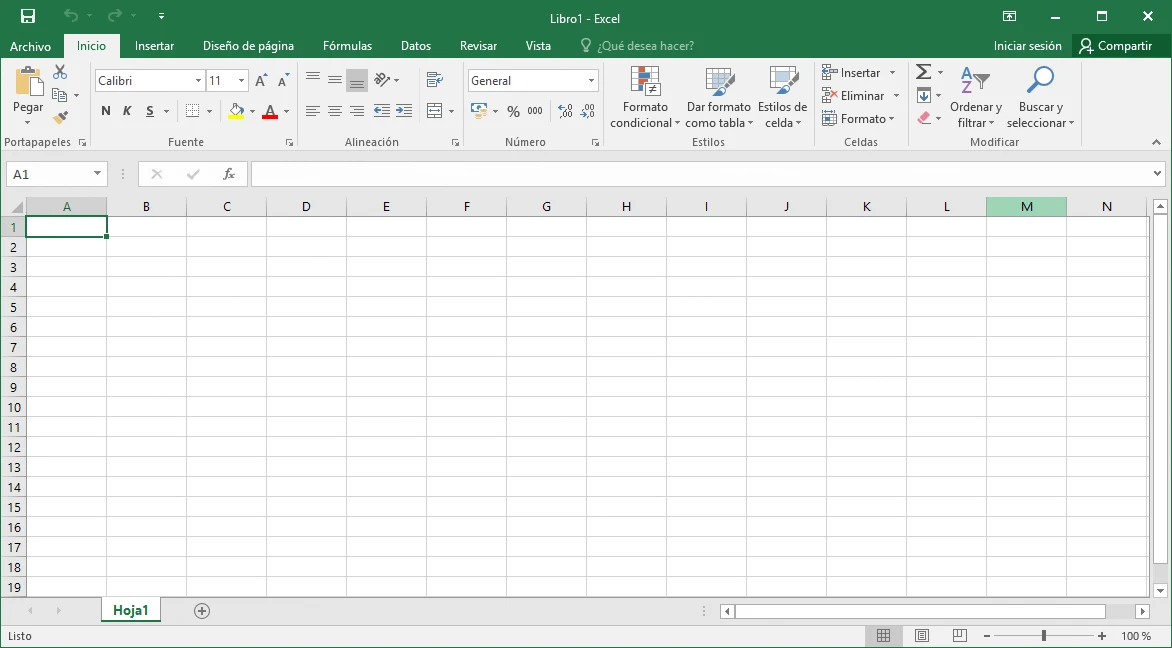Select the Format Painter brush icon
Screen dimensions: 1172x648
coord(60,118)
